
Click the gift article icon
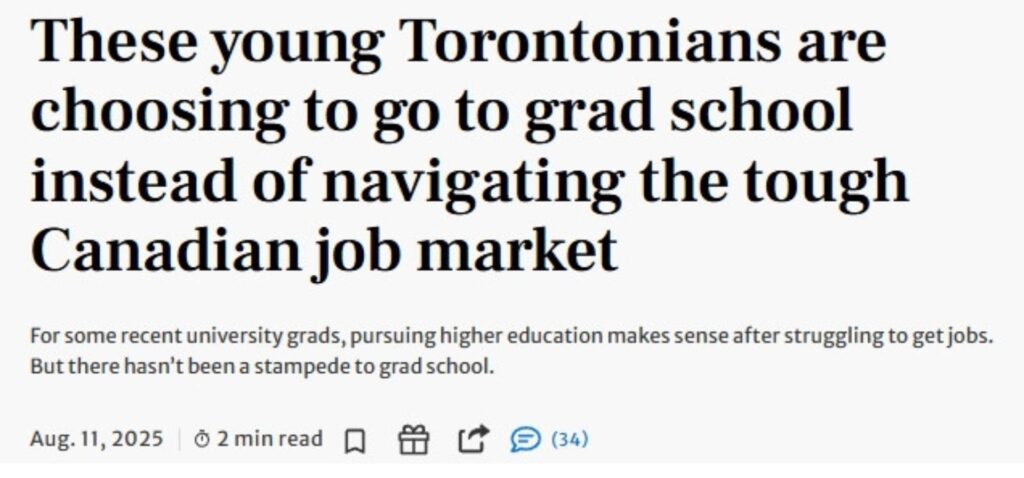(413, 439)
